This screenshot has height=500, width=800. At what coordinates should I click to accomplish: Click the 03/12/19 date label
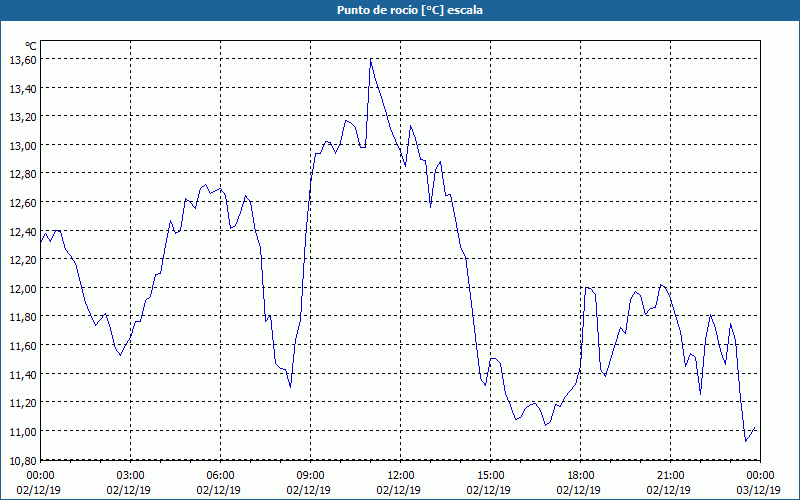pyautogui.click(x=758, y=490)
